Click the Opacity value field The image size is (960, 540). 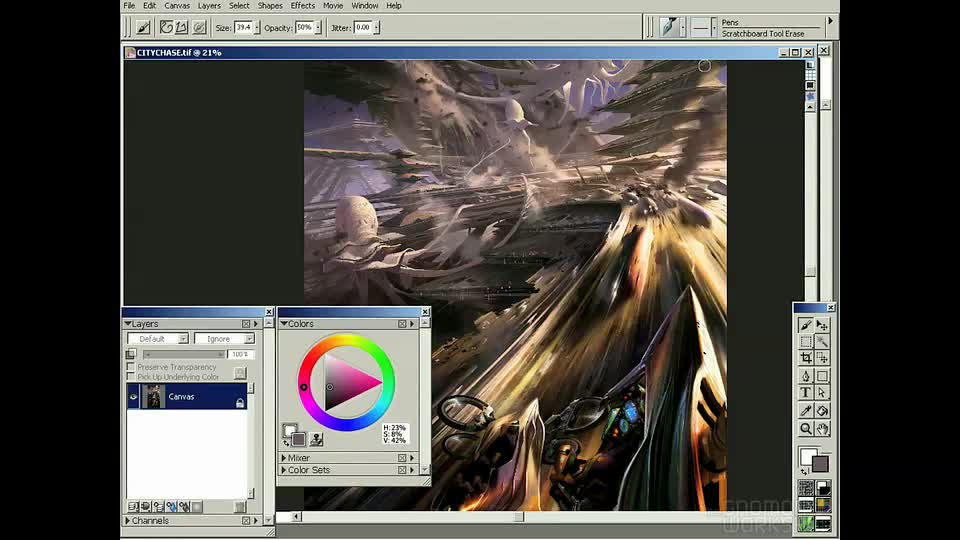point(304,28)
